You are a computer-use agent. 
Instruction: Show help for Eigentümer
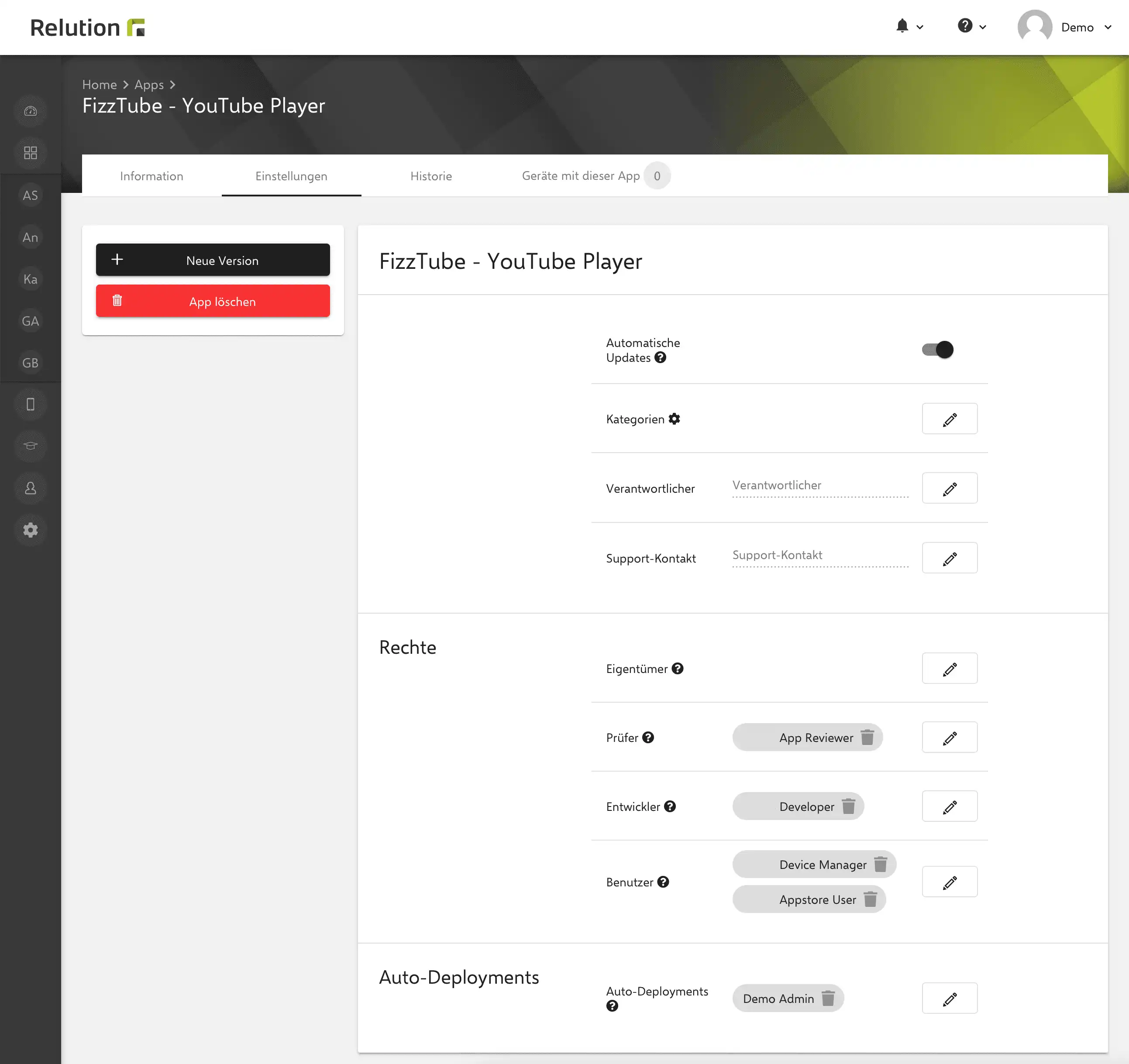point(678,668)
